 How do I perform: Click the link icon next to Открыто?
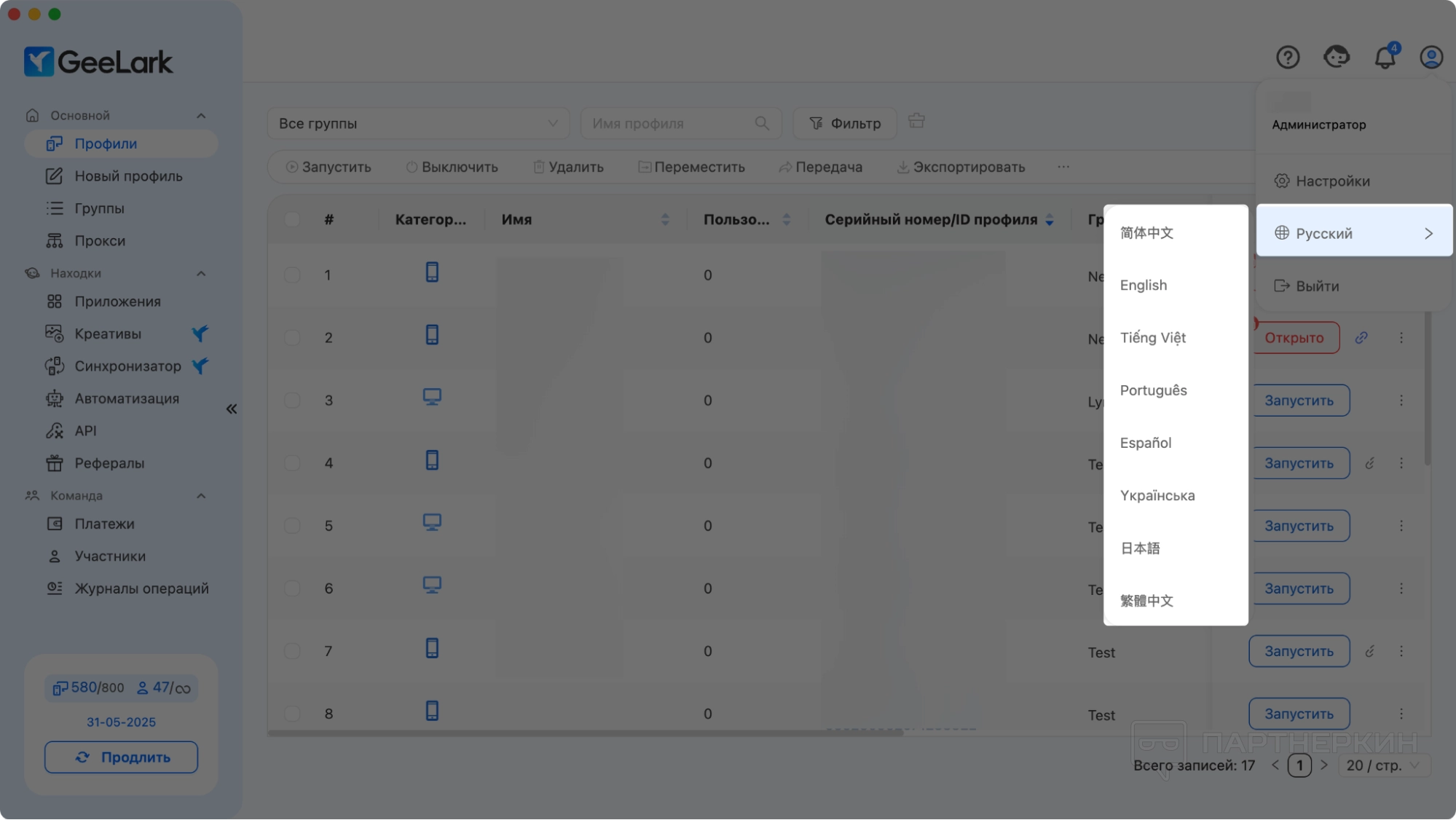click(x=1361, y=338)
